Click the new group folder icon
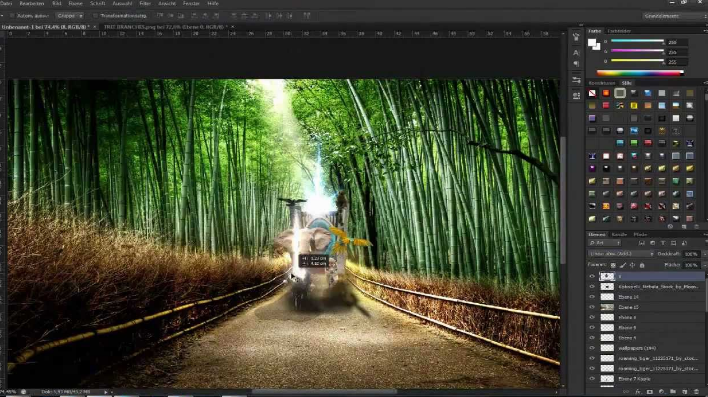 point(673,392)
